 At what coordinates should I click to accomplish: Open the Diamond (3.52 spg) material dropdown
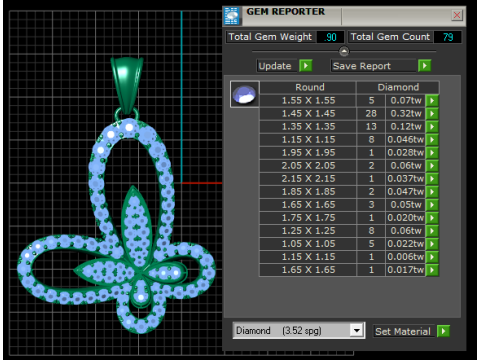[x=357, y=330]
